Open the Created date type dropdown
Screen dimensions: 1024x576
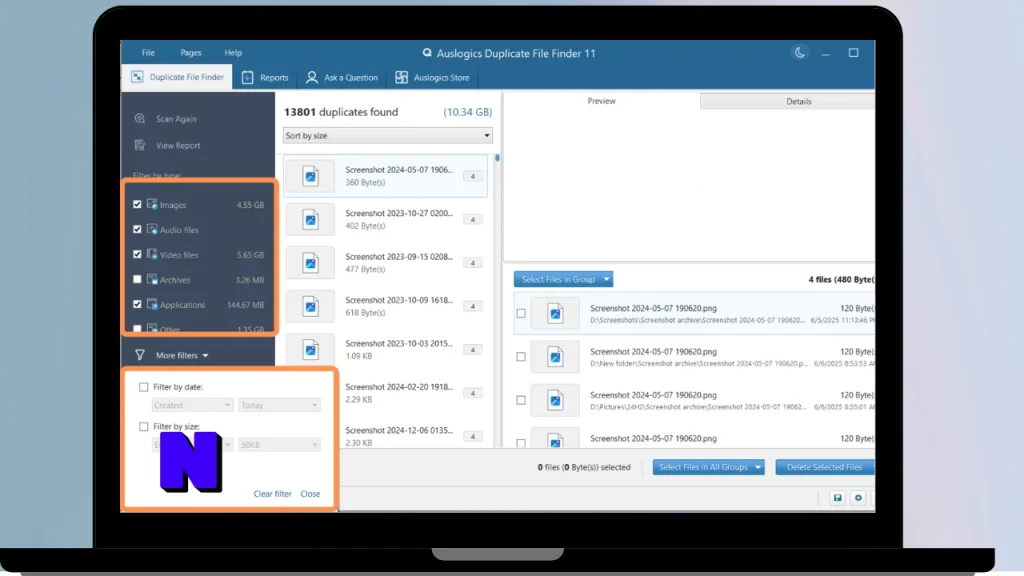(192, 406)
